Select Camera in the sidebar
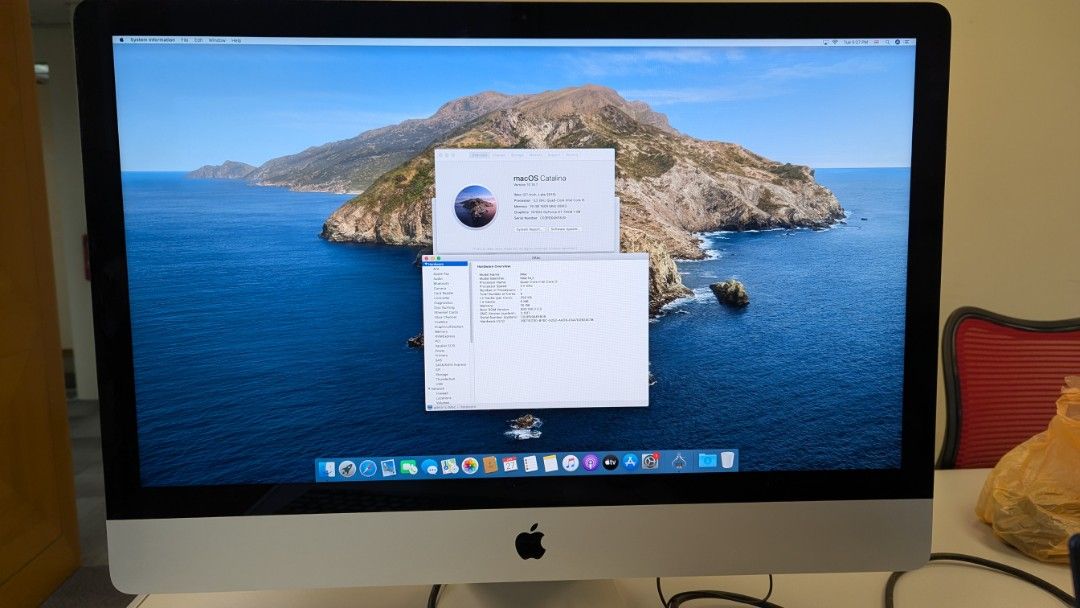 point(439,289)
